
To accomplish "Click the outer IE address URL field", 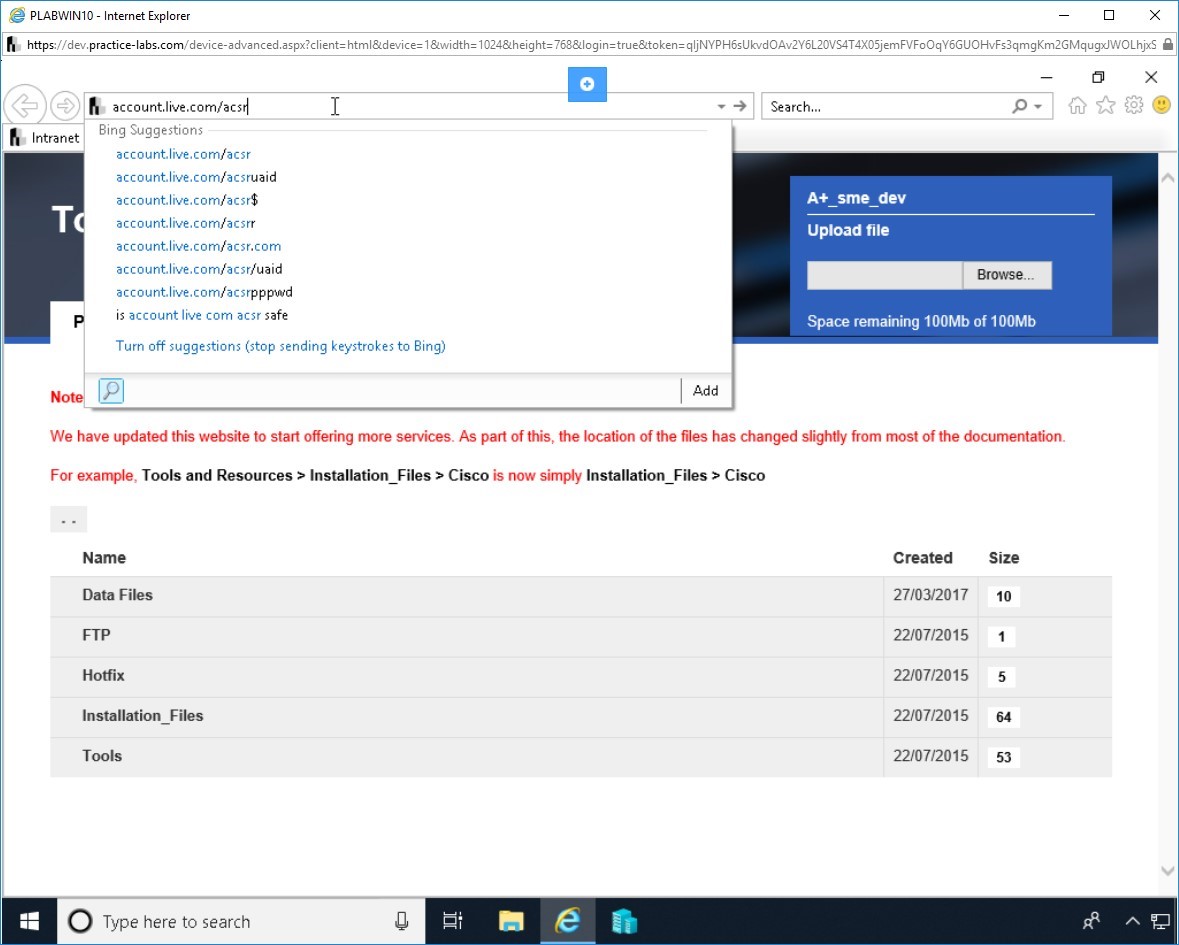I will pos(591,45).
